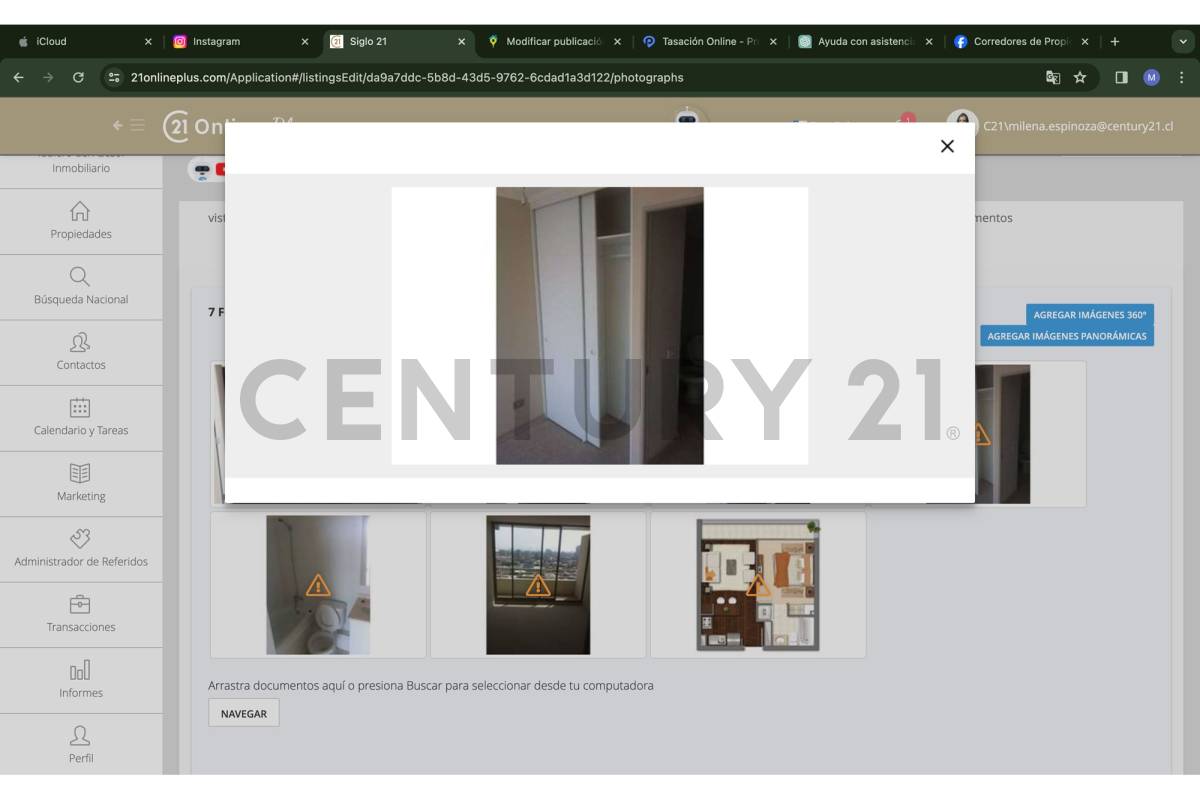Click the NAVEGAR button
Screen dimensions: 1200x800
click(244, 714)
